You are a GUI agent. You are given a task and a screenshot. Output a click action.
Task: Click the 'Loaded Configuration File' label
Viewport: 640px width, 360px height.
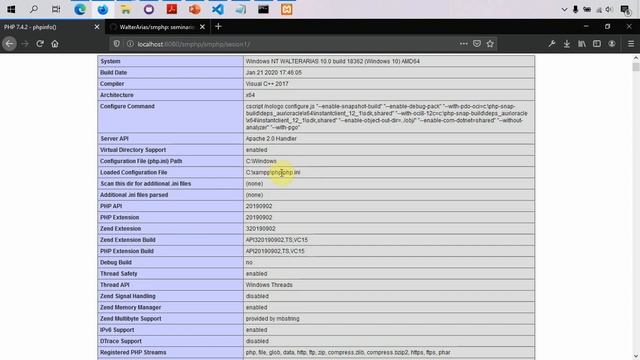tap(133, 173)
